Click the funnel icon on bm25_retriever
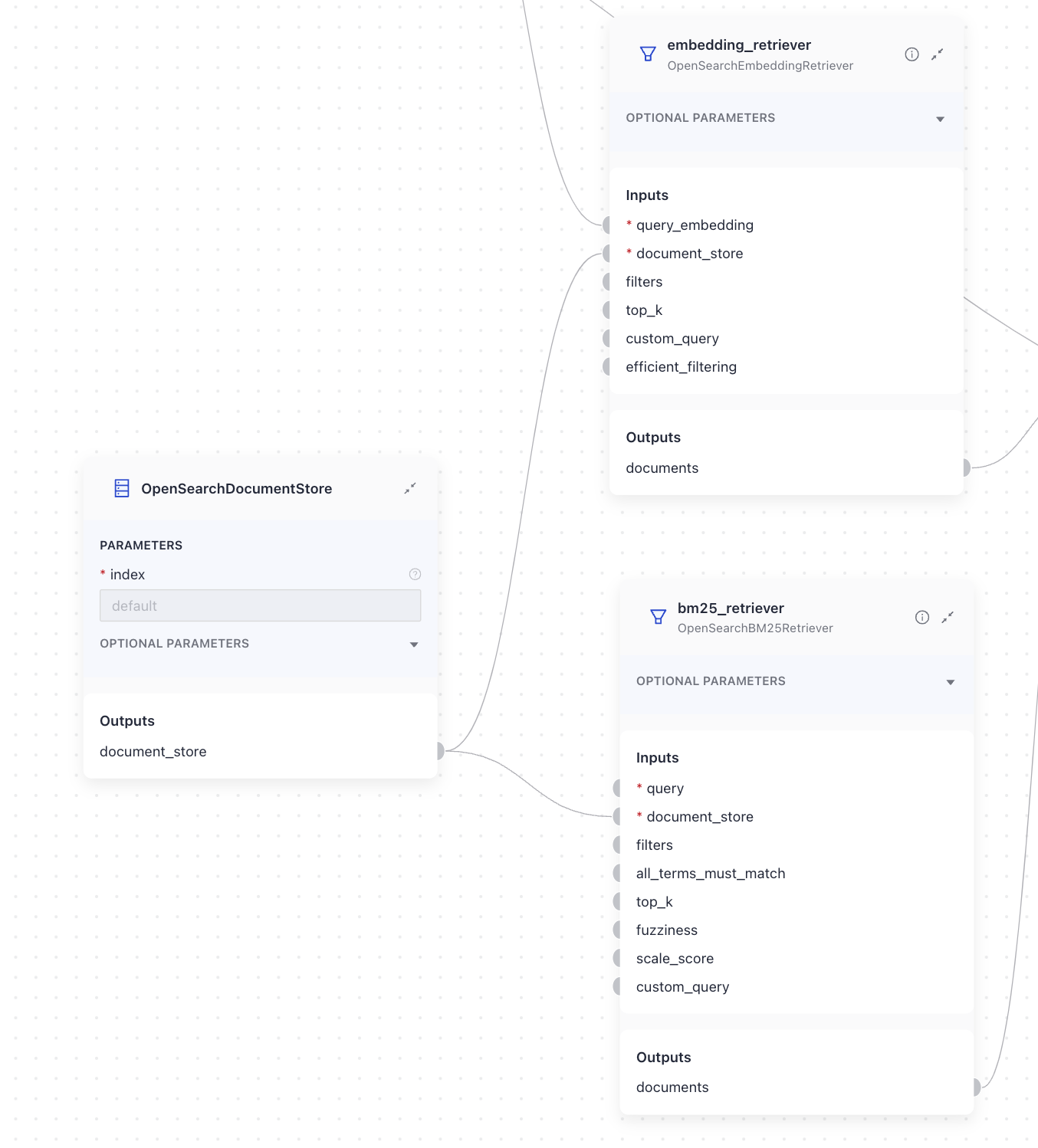 659,617
